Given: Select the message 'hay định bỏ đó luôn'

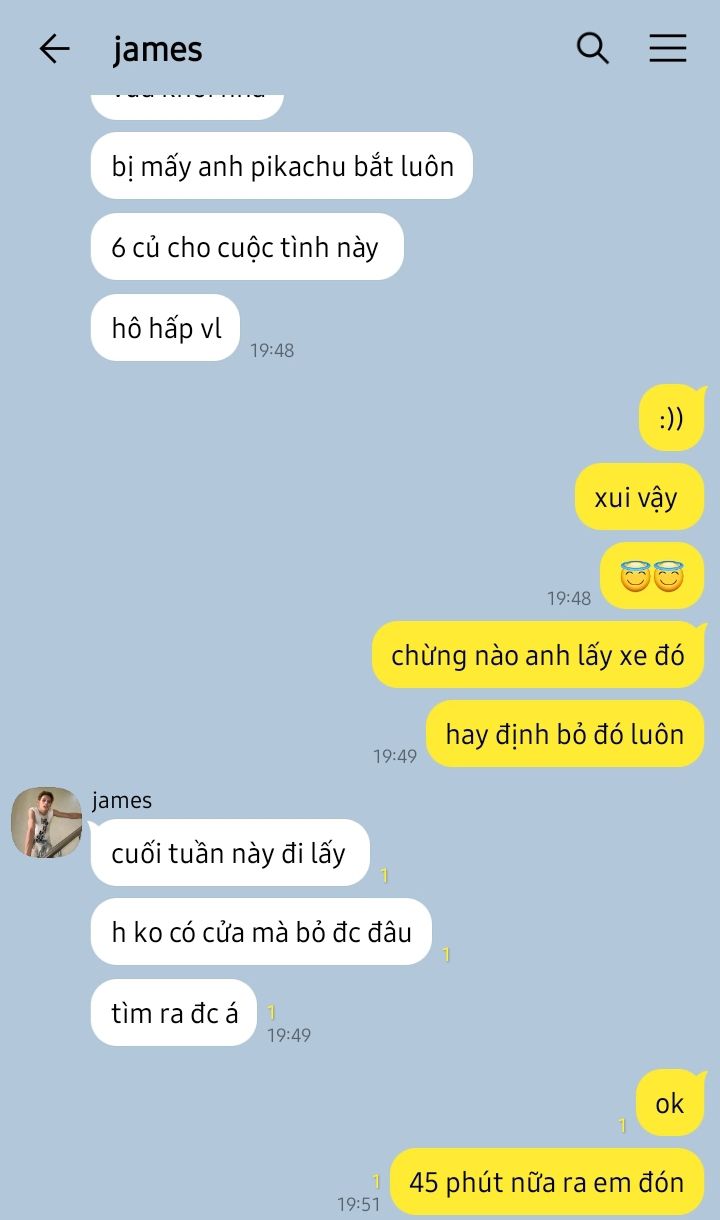Looking at the screenshot, I should click(x=565, y=734).
